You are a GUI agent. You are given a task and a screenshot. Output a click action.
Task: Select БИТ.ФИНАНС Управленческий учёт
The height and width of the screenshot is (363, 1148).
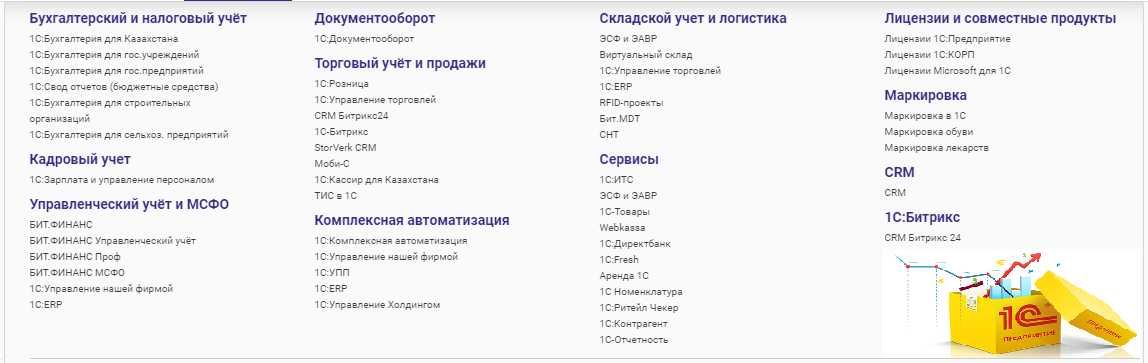[x=113, y=241]
